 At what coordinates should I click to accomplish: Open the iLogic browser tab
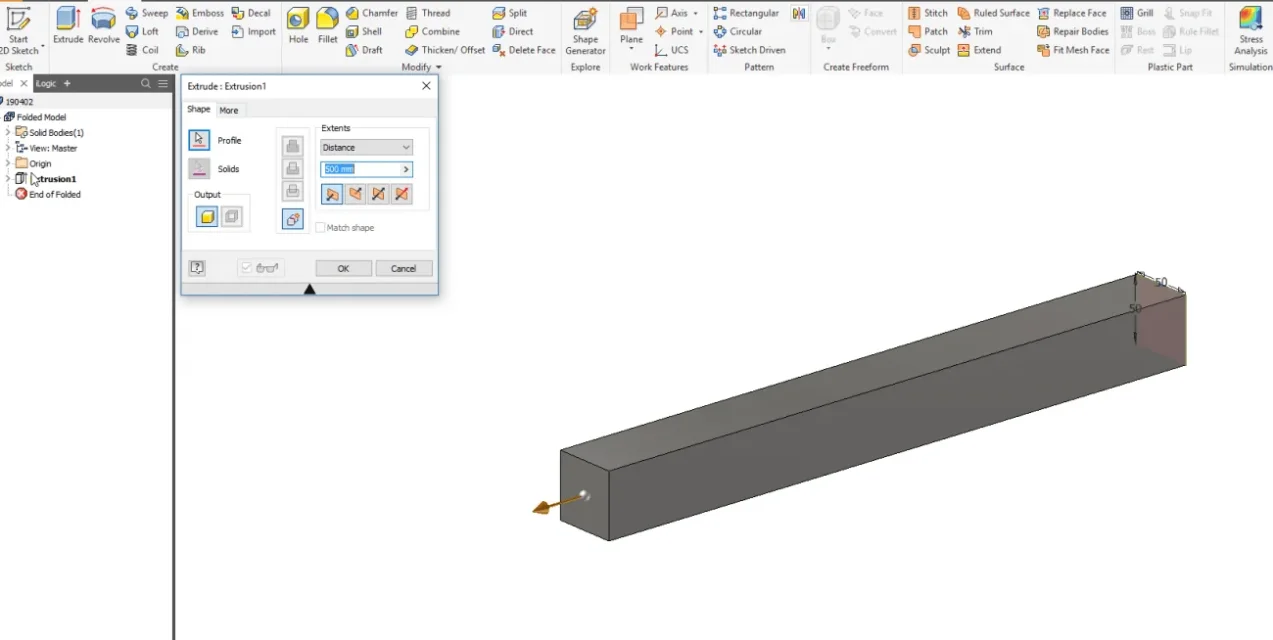click(46, 83)
